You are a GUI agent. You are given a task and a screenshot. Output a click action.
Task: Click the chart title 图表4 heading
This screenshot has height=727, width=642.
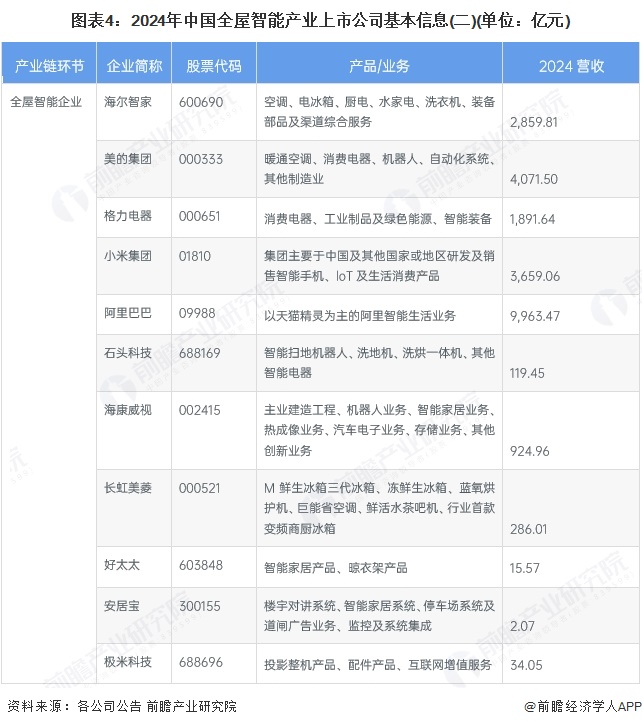pos(320,20)
